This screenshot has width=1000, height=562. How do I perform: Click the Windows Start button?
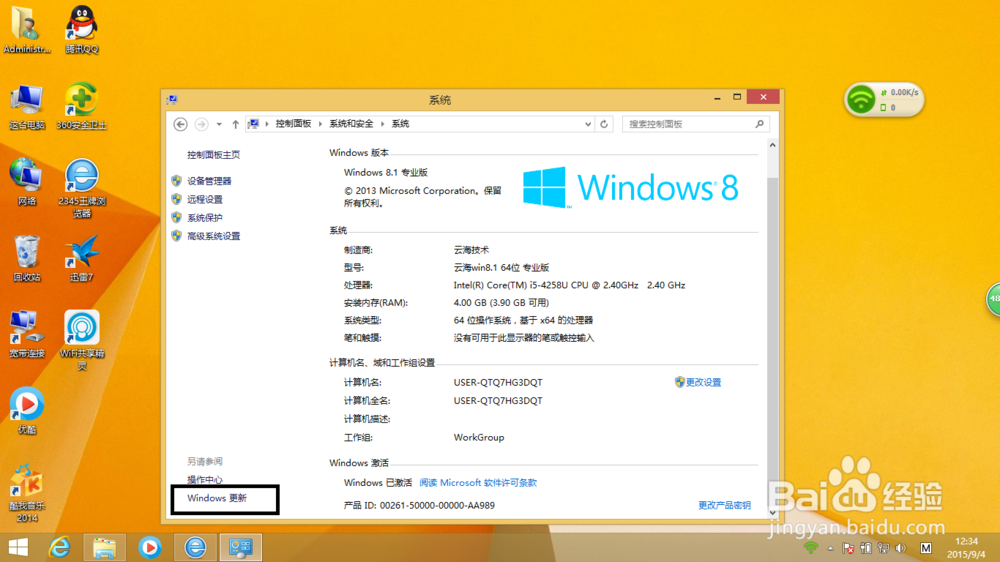pos(18,547)
